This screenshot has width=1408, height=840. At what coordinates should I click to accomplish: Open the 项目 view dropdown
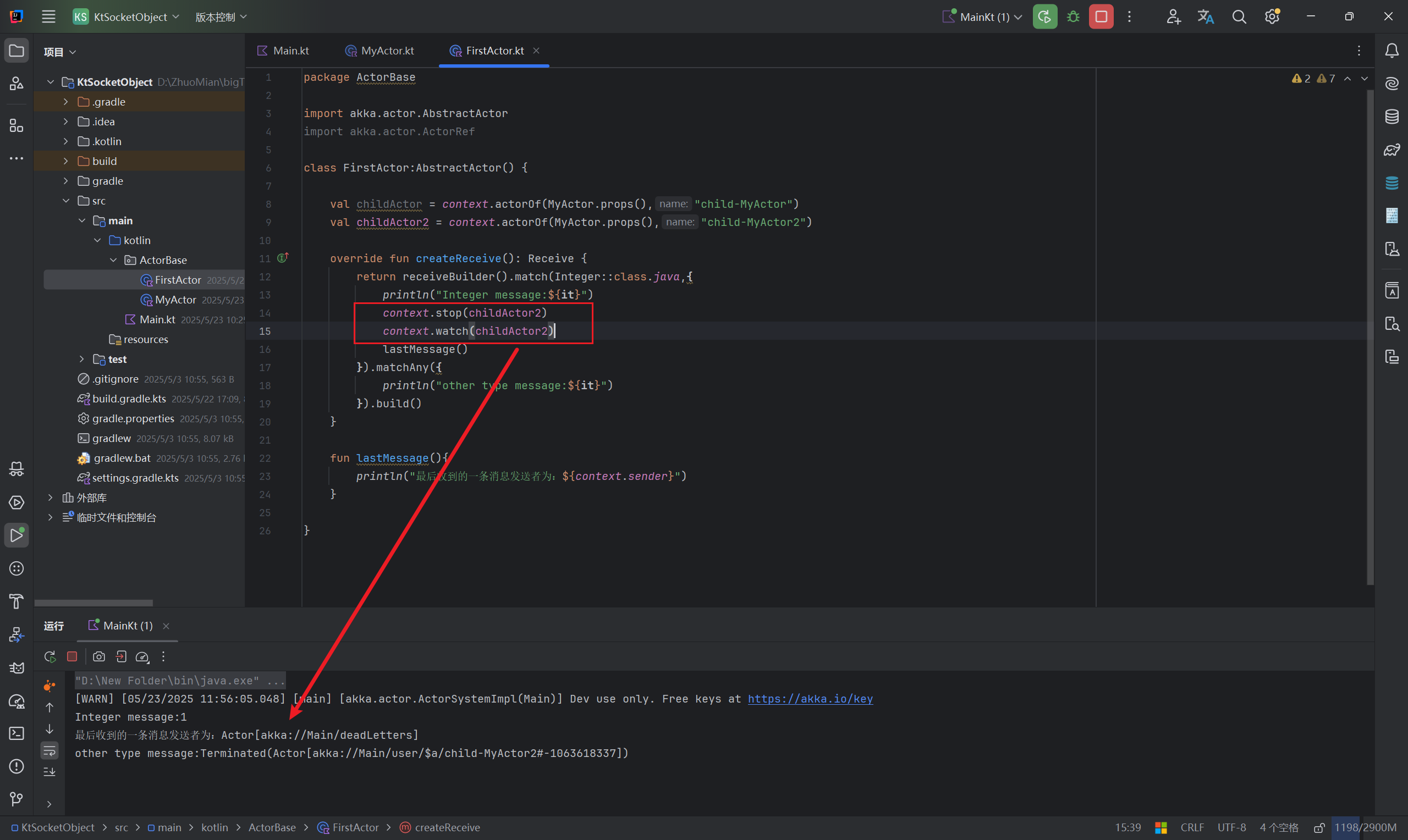pos(59,52)
